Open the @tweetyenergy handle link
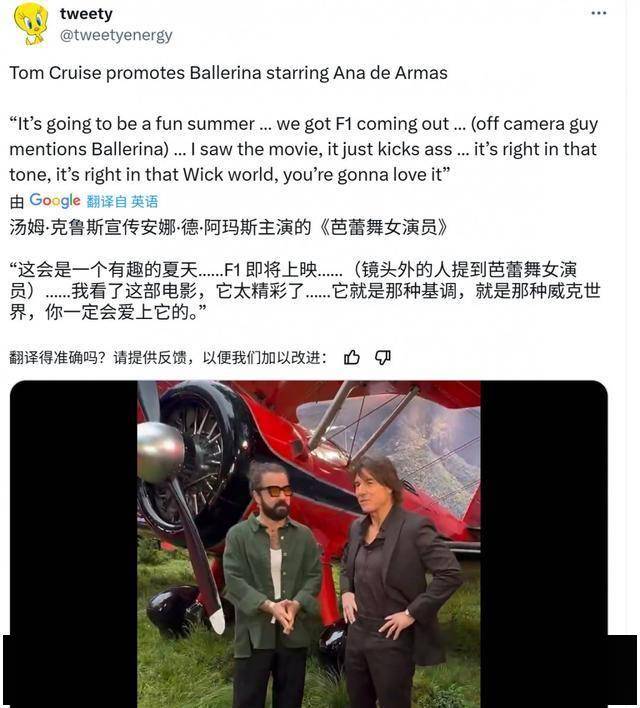The image size is (640, 708). click(x=116, y=35)
